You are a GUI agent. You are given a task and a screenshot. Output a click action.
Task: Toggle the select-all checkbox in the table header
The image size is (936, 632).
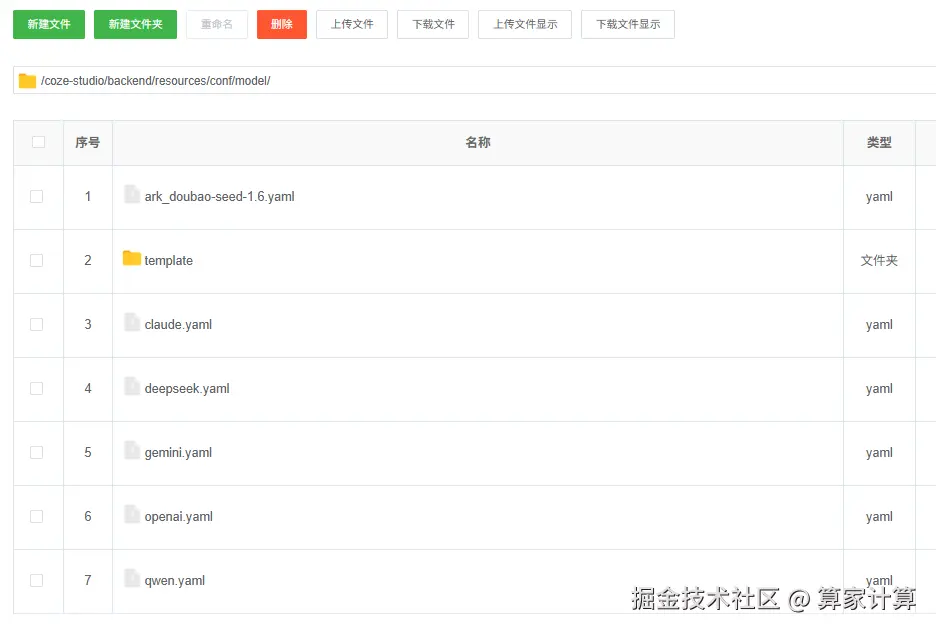point(37,142)
